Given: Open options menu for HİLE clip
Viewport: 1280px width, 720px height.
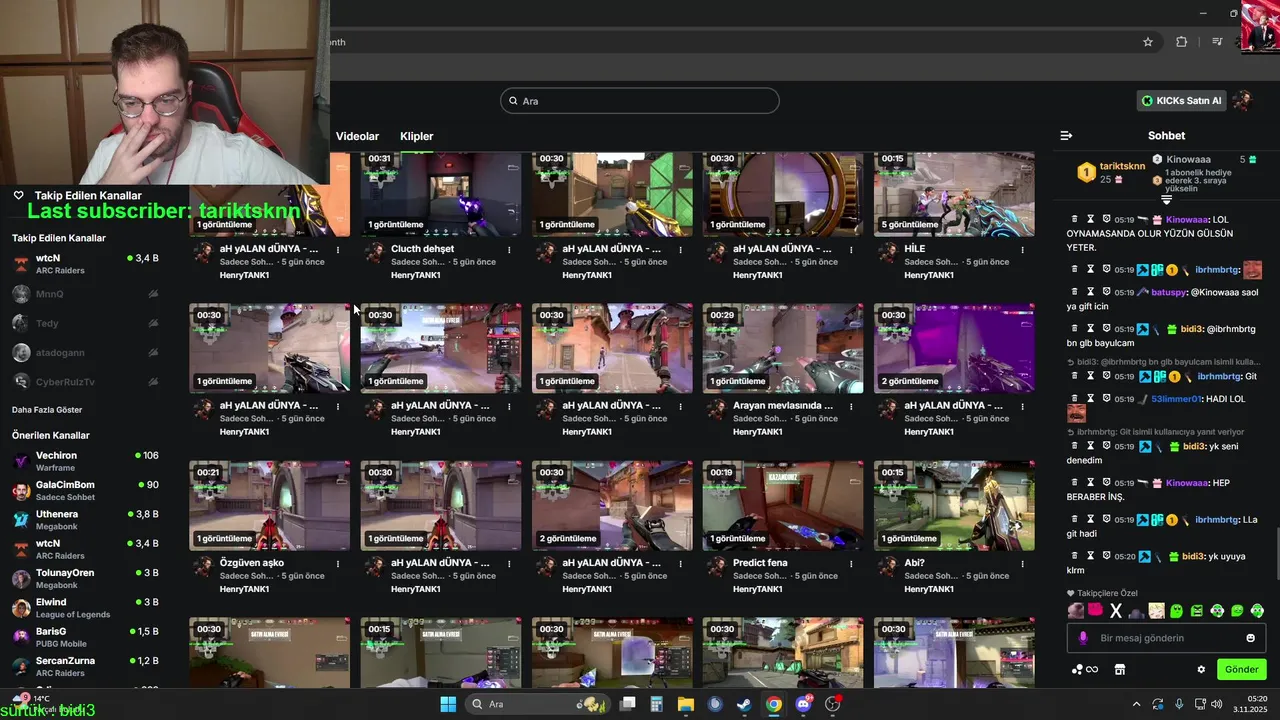Looking at the screenshot, I should 1022,249.
